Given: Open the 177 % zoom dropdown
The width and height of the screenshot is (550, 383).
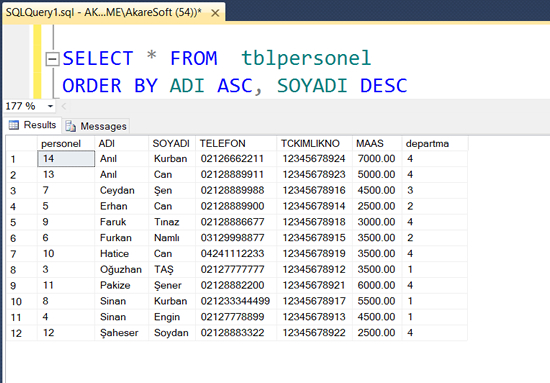Looking at the screenshot, I should click(51, 106).
